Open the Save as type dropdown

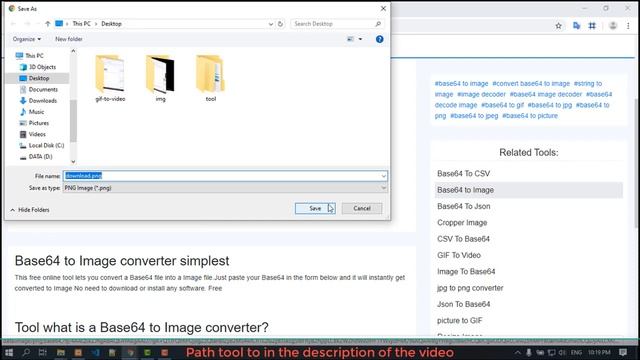point(225,188)
